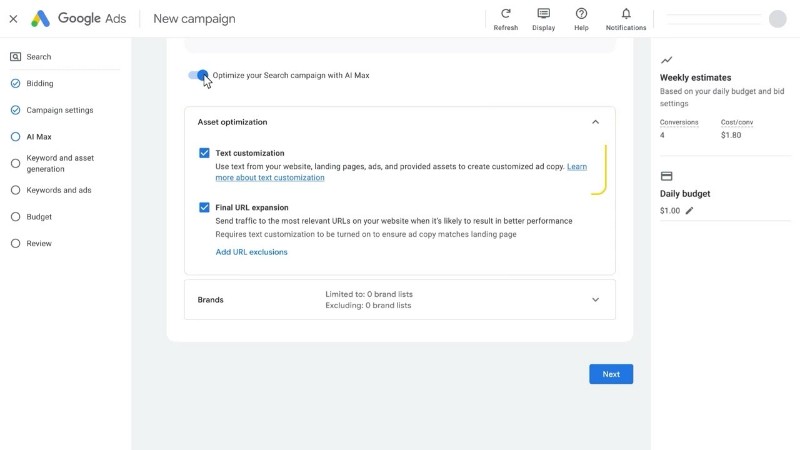Click the Refresh icon in top bar
The height and width of the screenshot is (450, 800).
click(505, 14)
